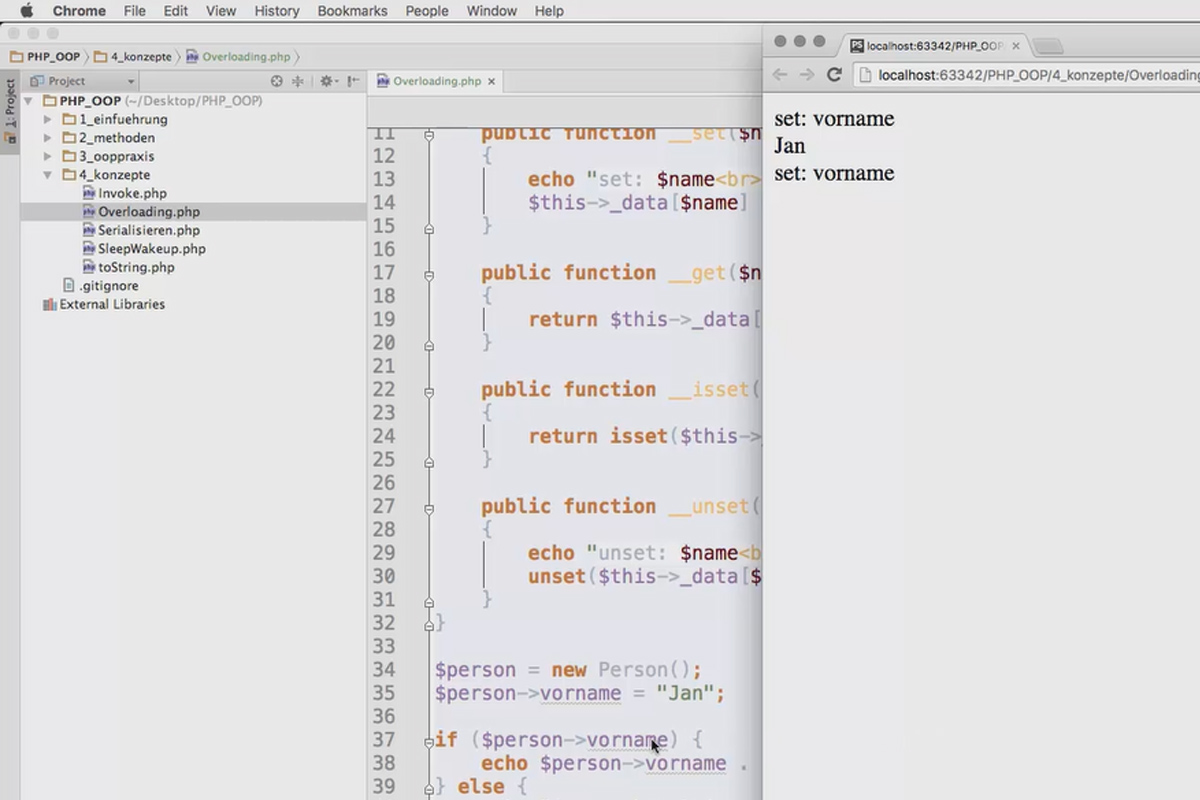1200x800 pixels.
Task: Open the Help menu
Action: click(x=549, y=11)
